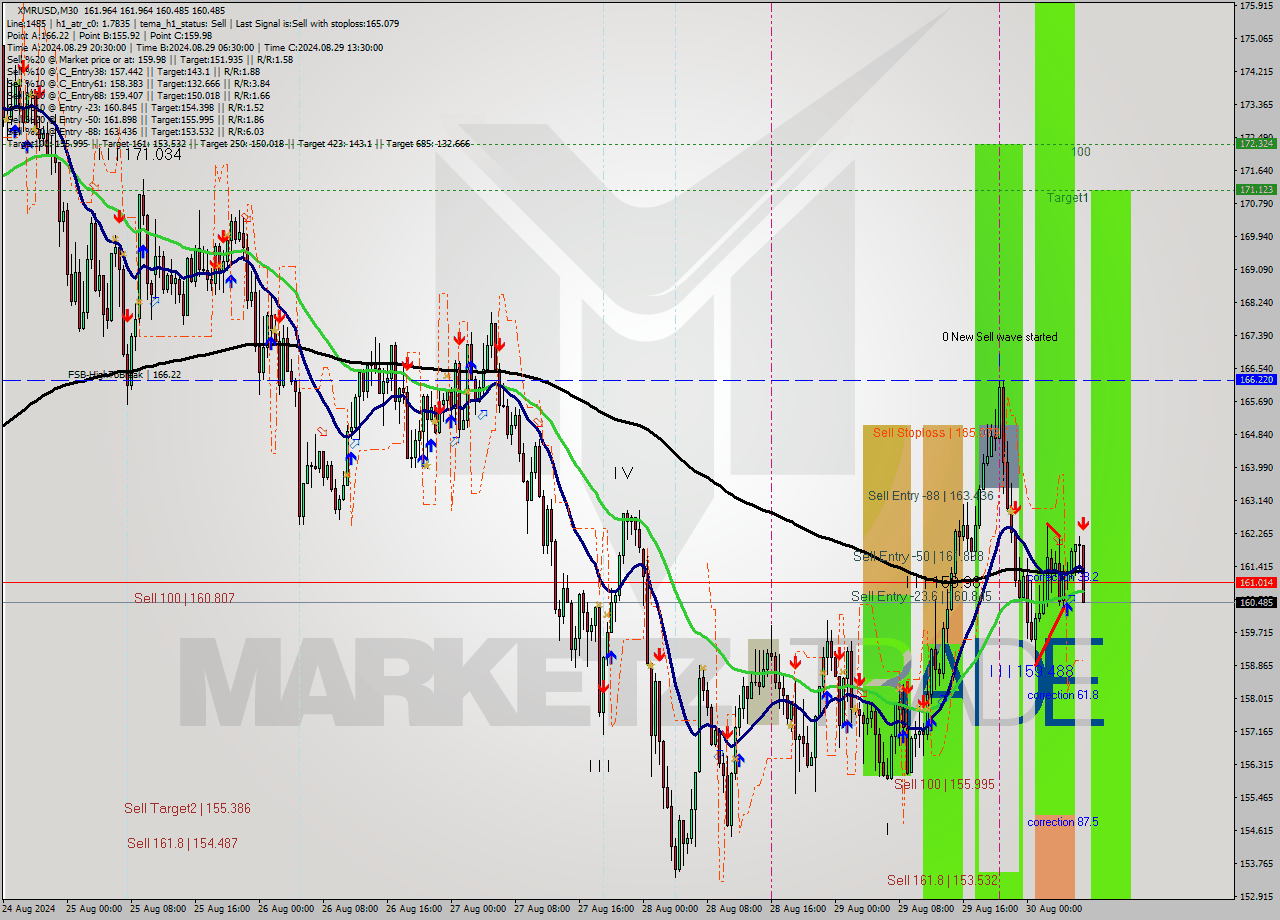This screenshot has width=1280, height=920.
Task: Click the 'Target1' label
Action: coord(1068,198)
